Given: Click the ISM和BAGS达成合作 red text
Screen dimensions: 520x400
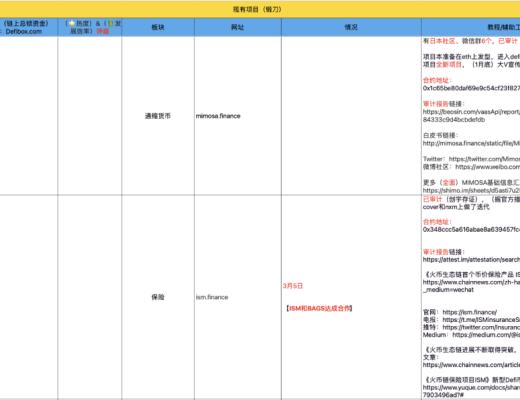Looking at the screenshot, I should pyautogui.click(x=319, y=308).
